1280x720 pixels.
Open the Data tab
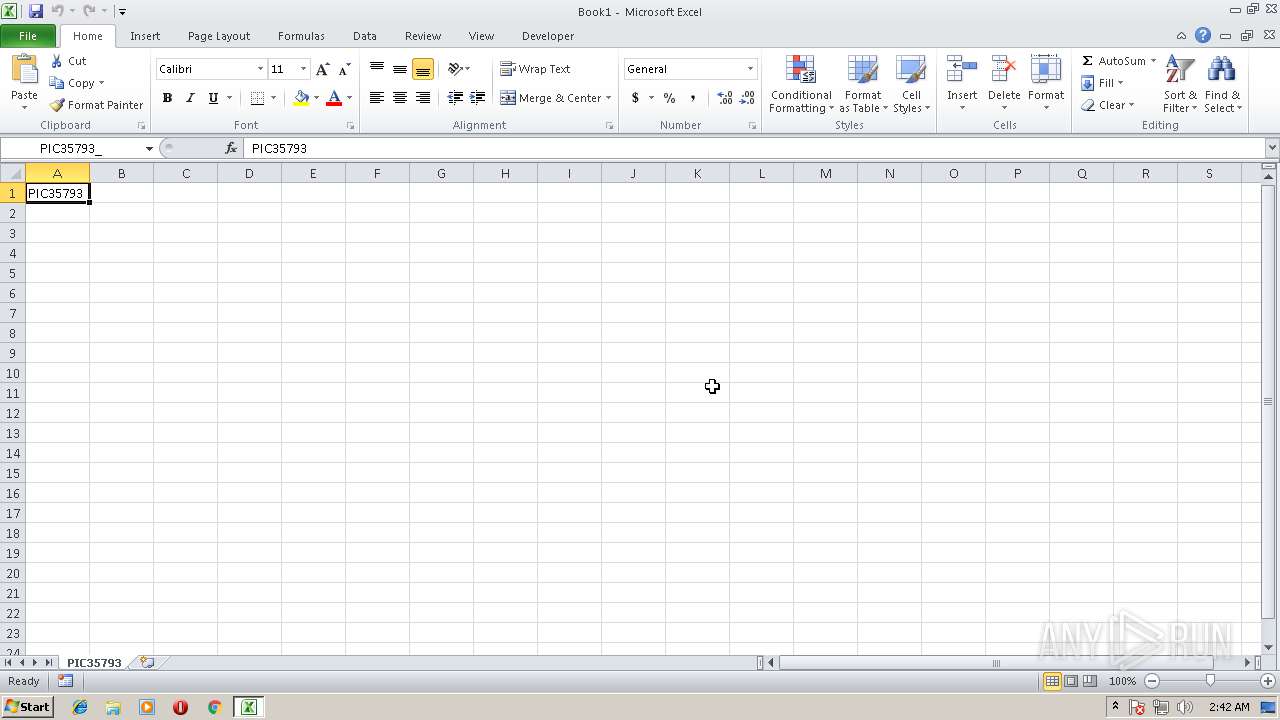(x=365, y=36)
